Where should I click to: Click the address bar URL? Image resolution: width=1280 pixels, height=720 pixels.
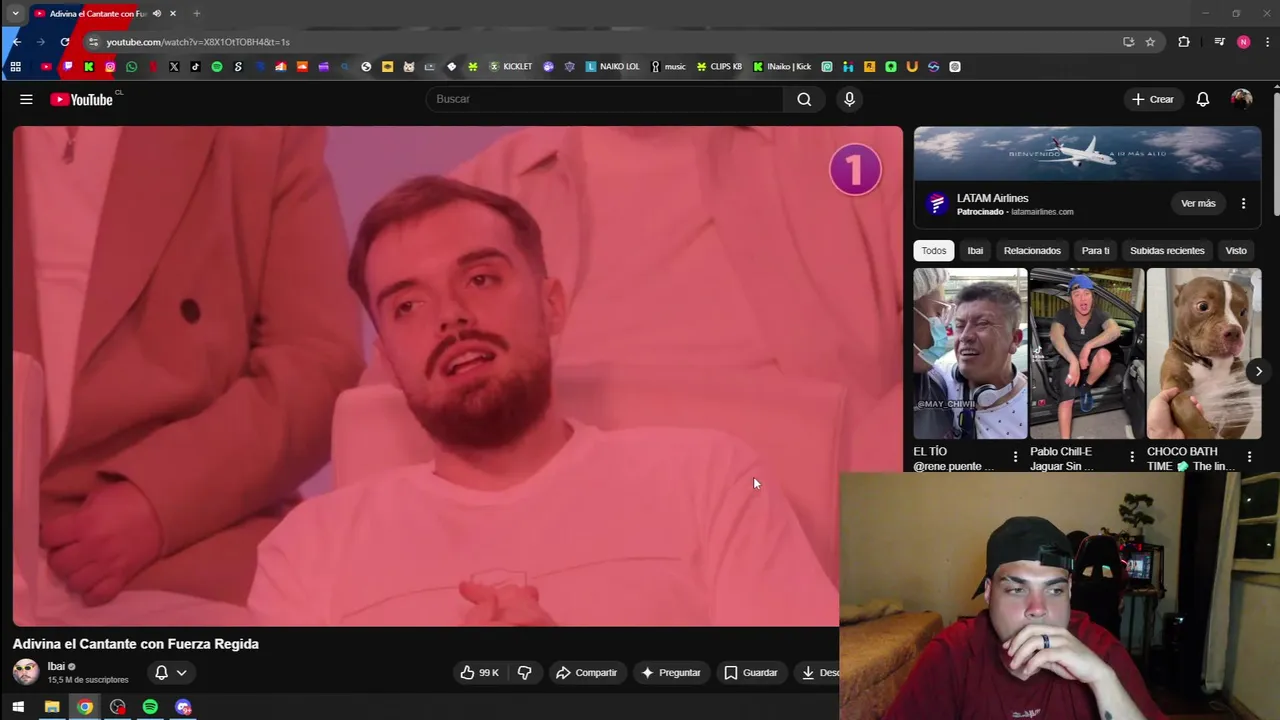[x=198, y=42]
